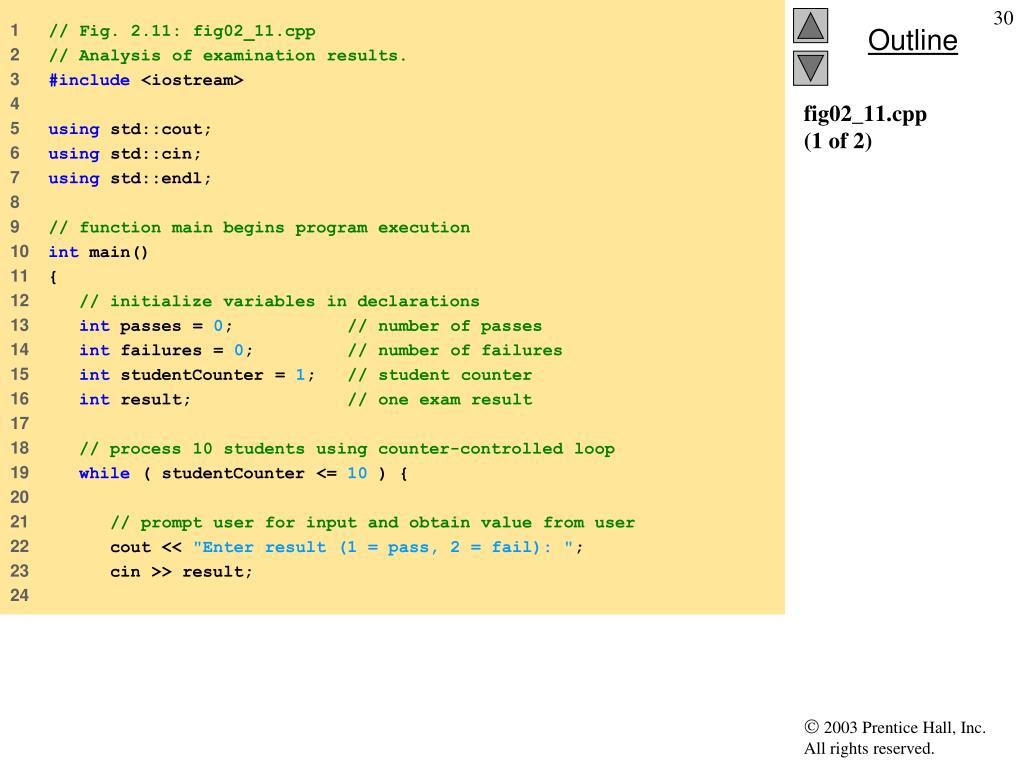
Task: Click the down arrow navigation icon
Action: pos(810,69)
